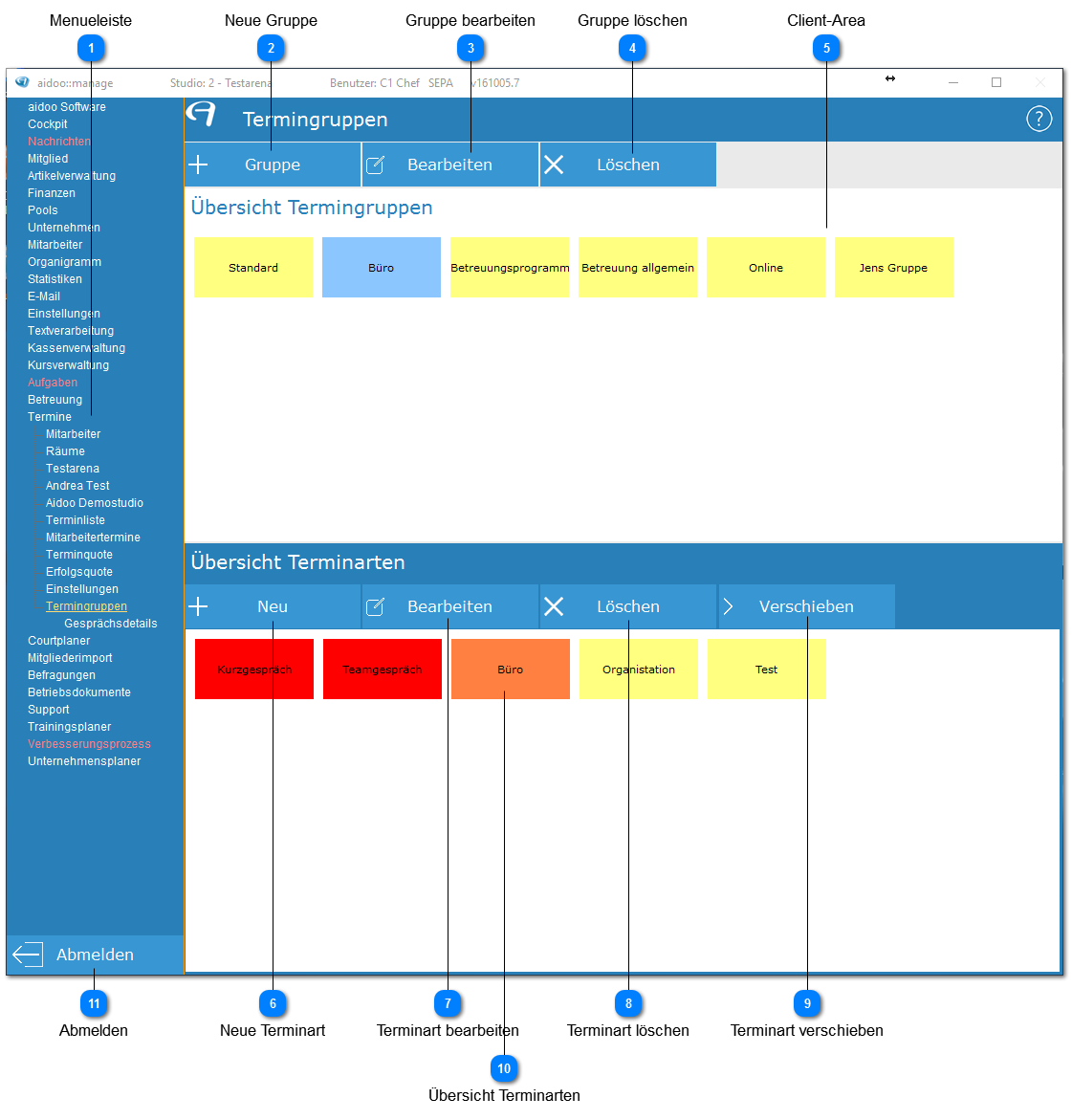Open E-Mail menu entry
The height and width of the screenshot is (1120, 1072).
[x=44, y=296]
